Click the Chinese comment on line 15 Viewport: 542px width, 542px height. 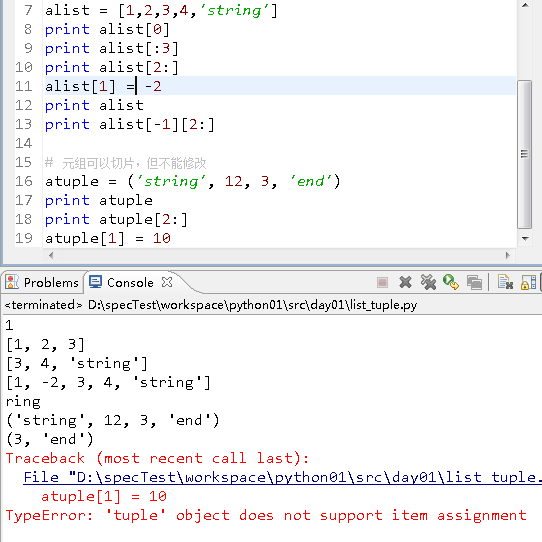pos(125,163)
